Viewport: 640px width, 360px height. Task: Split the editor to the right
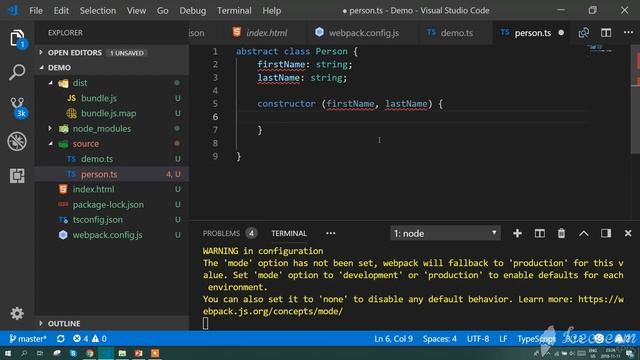(x=606, y=33)
